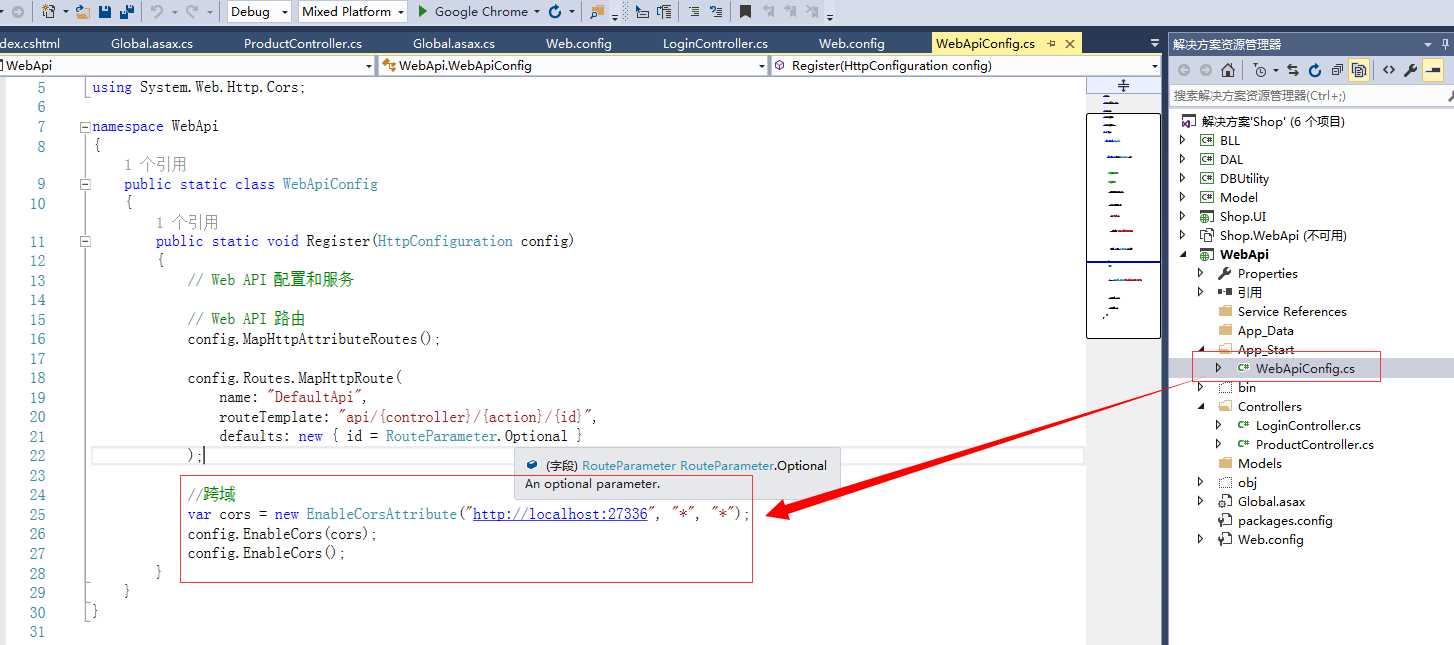Collapse the Register method outlining
The image size is (1454, 645).
tap(85, 241)
